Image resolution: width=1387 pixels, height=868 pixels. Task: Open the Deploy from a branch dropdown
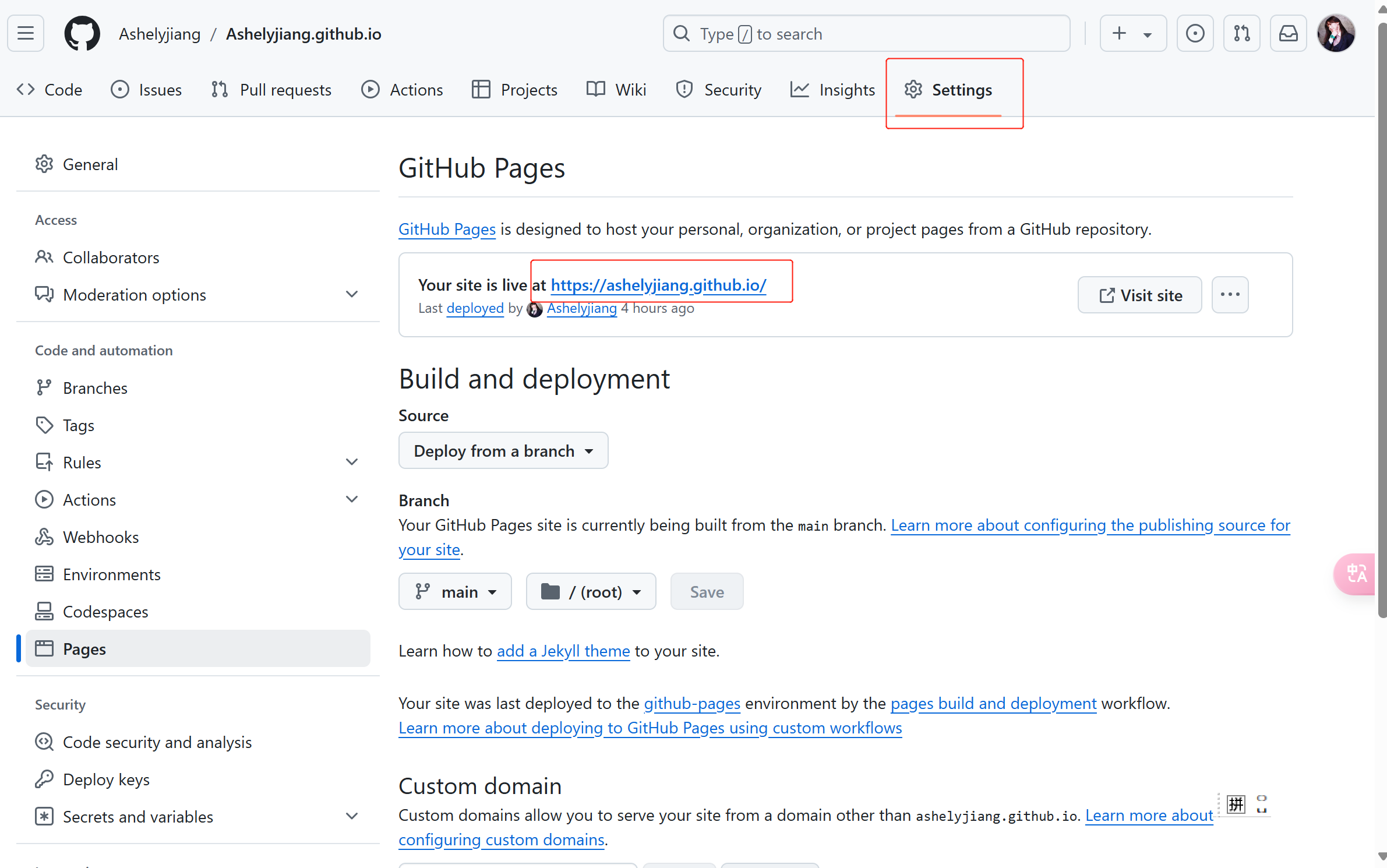(503, 450)
